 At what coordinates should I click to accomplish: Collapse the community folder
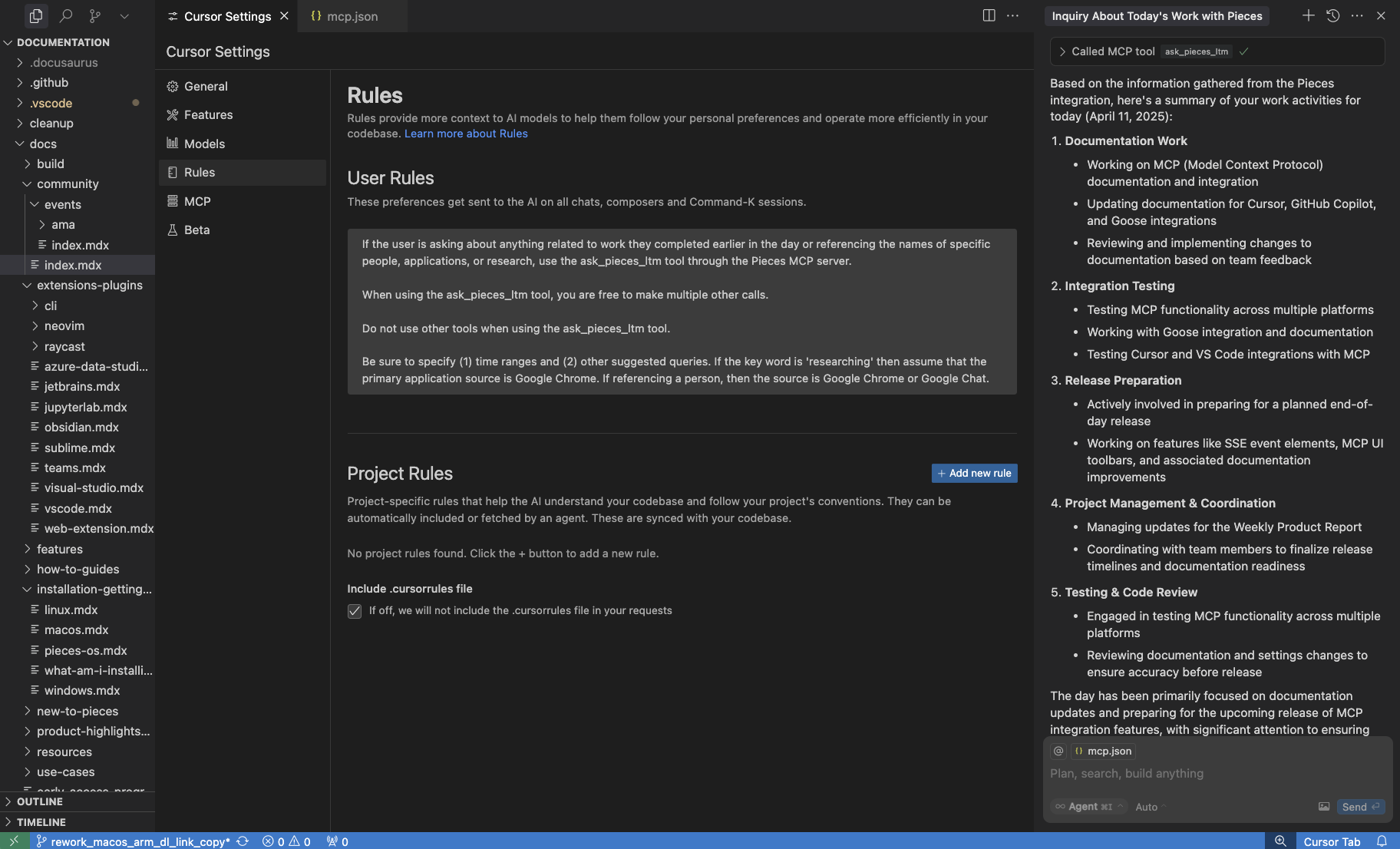78,183
